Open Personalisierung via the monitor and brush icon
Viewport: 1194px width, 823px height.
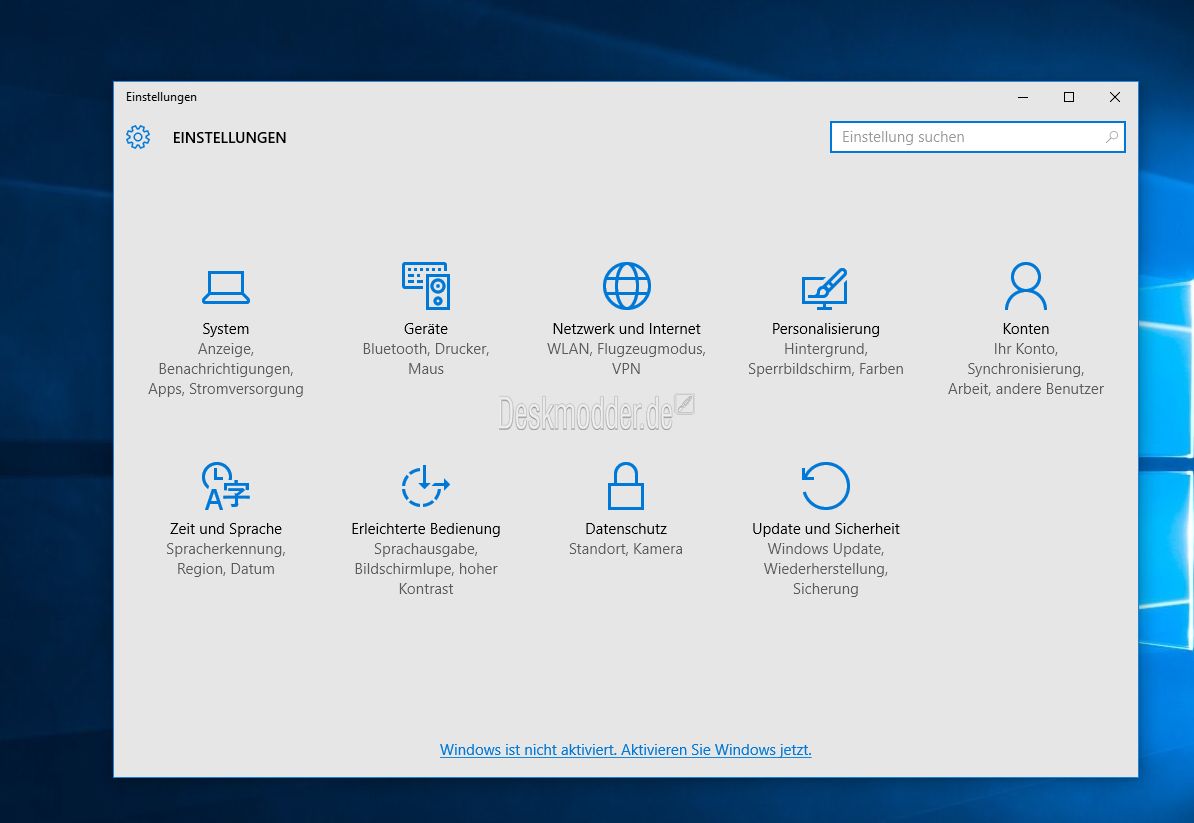[x=825, y=289]
